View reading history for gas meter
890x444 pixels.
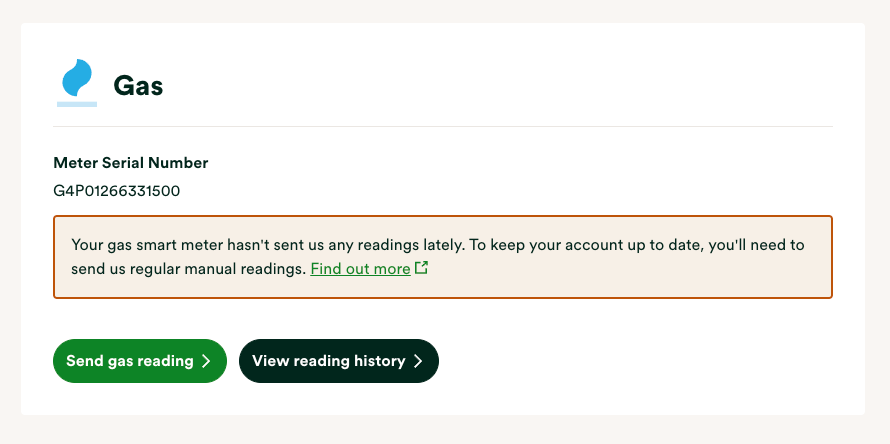coord(339,361)
